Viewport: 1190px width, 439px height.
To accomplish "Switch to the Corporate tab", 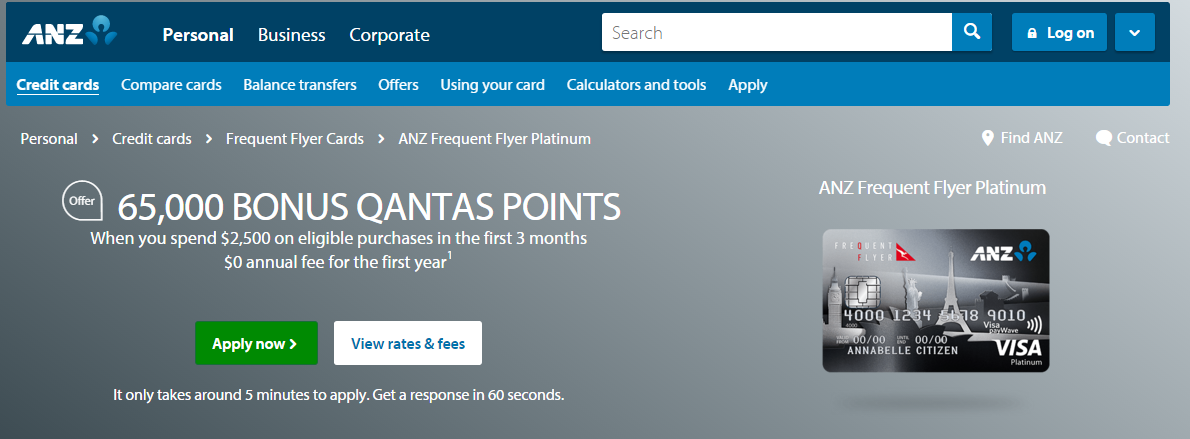I will (389, 35).
